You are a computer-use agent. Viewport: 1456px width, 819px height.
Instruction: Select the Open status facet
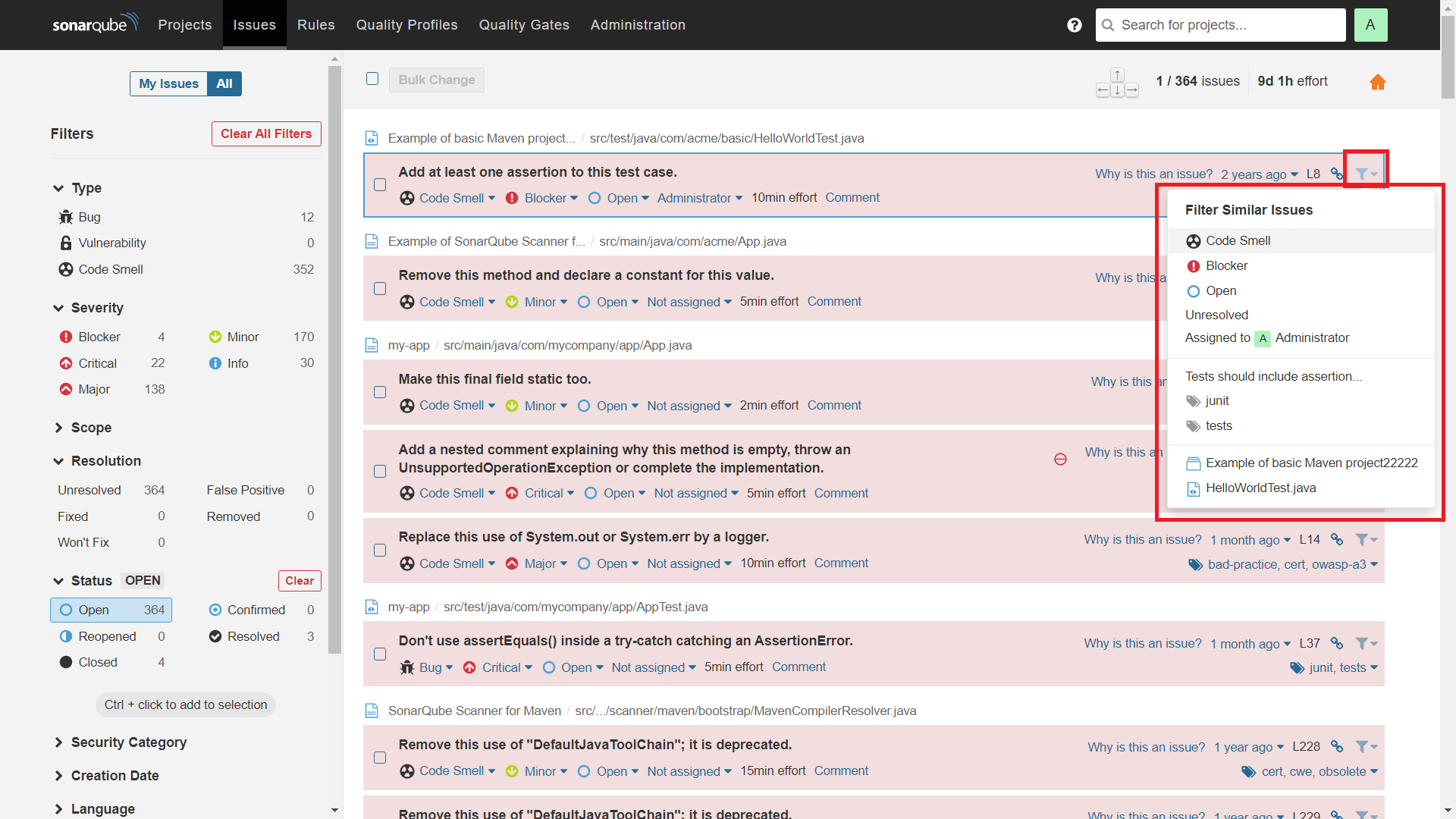coord(111,610)
